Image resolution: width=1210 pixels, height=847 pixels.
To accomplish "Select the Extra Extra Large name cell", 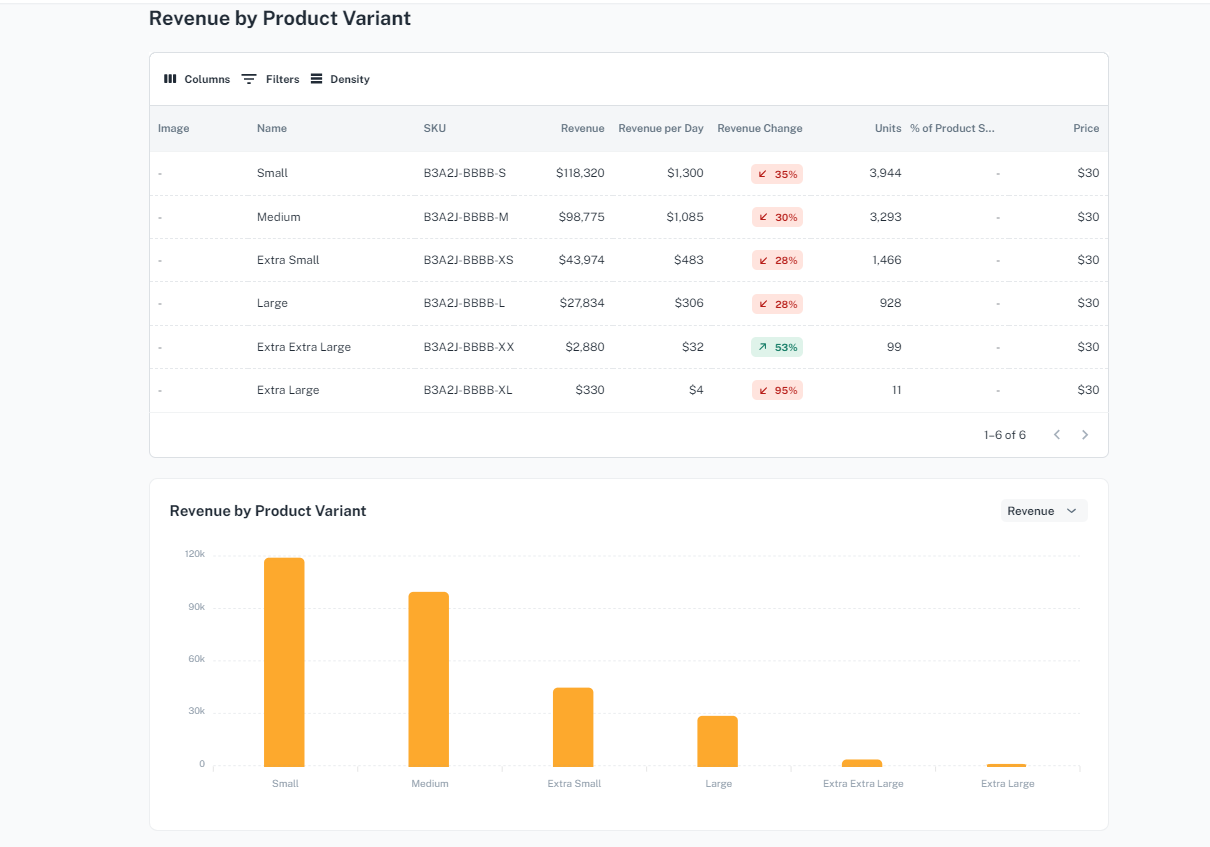I will [x=304, y=347].
